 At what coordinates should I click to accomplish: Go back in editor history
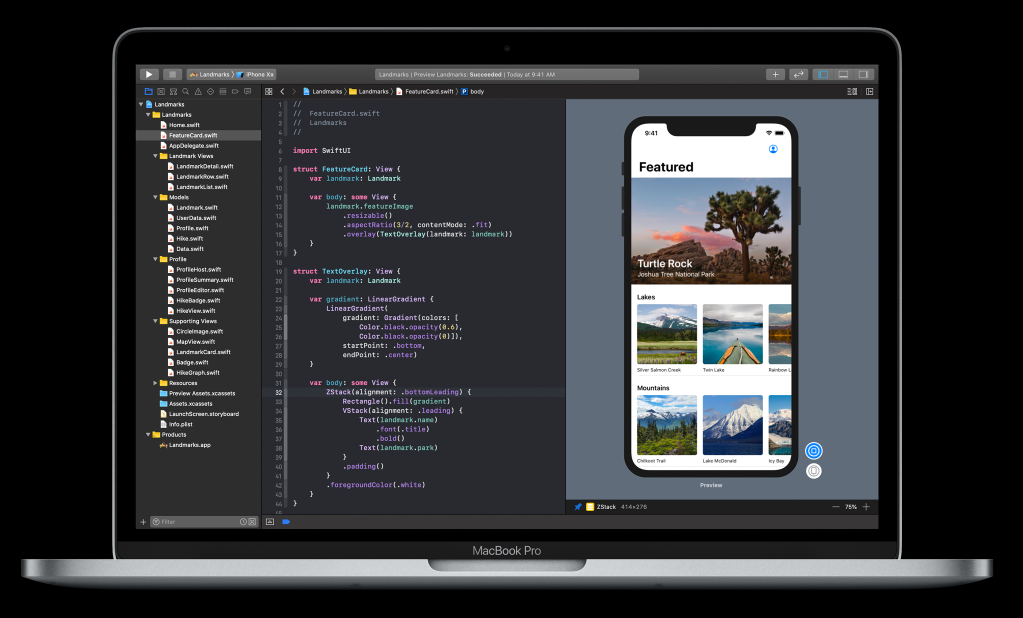[282, 91]
